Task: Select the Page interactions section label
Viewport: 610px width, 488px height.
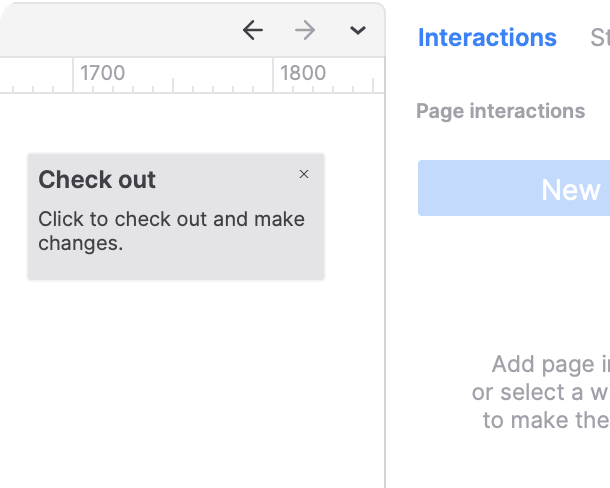Action: click(500, 111)
